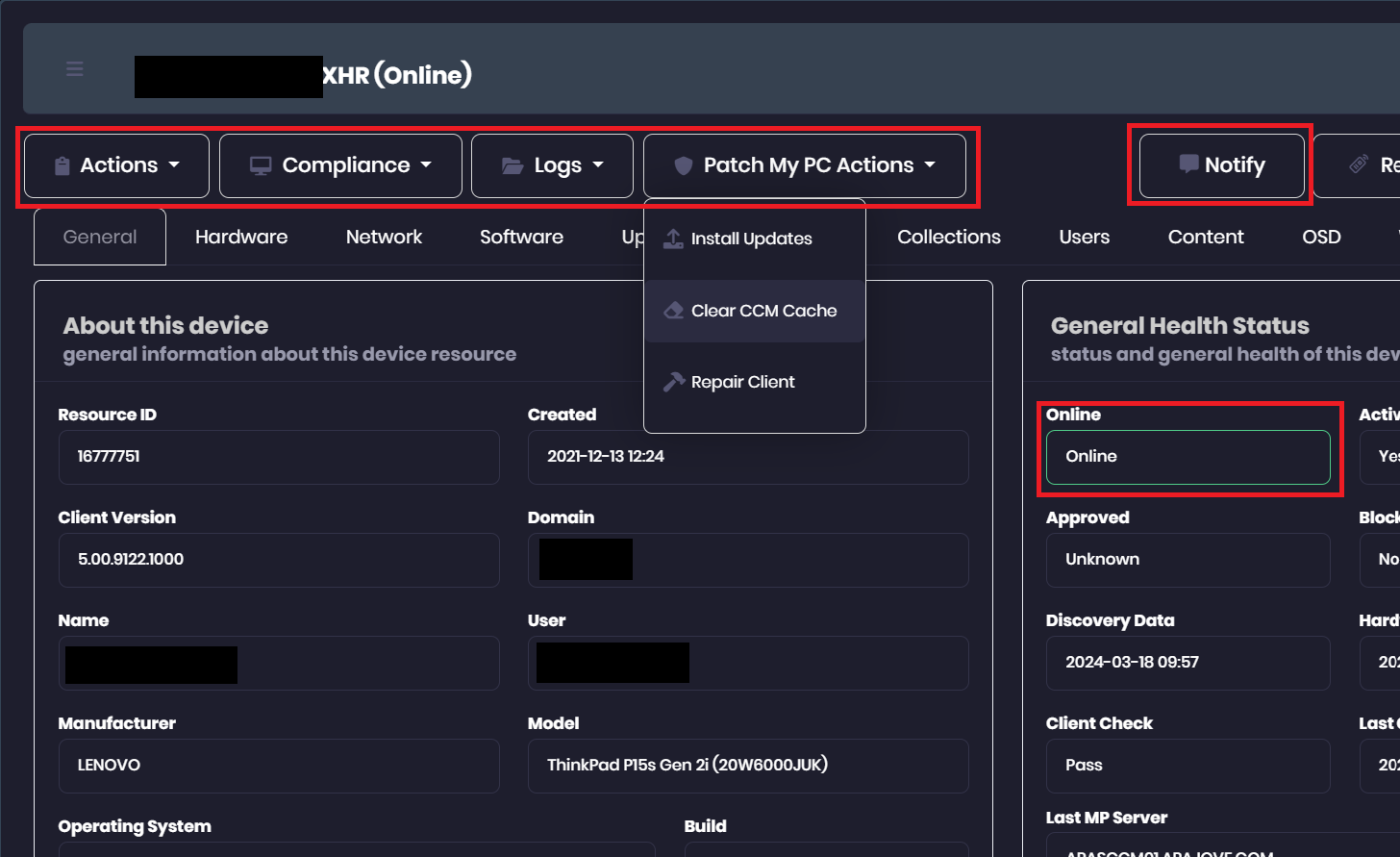Click the hamburger menu icon
Viewport: 1400px width, 857px height.
tap(75, 68)
